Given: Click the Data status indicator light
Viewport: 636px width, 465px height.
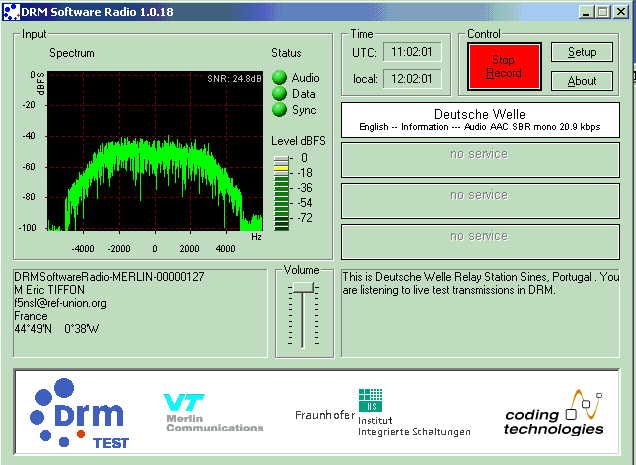Looking at the screenshot, I should pyautogui.click(x=279, y=93).
